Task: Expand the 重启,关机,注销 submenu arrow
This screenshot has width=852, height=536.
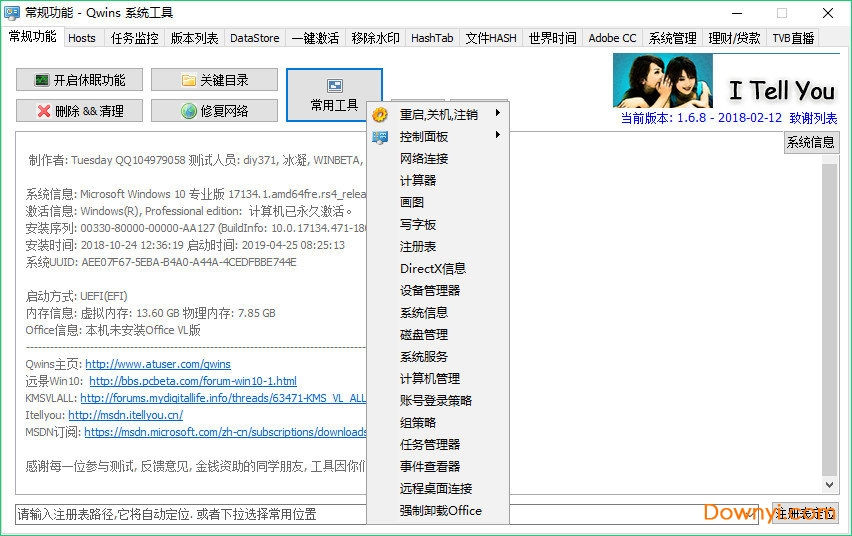Action: click(x=497, y=113)
